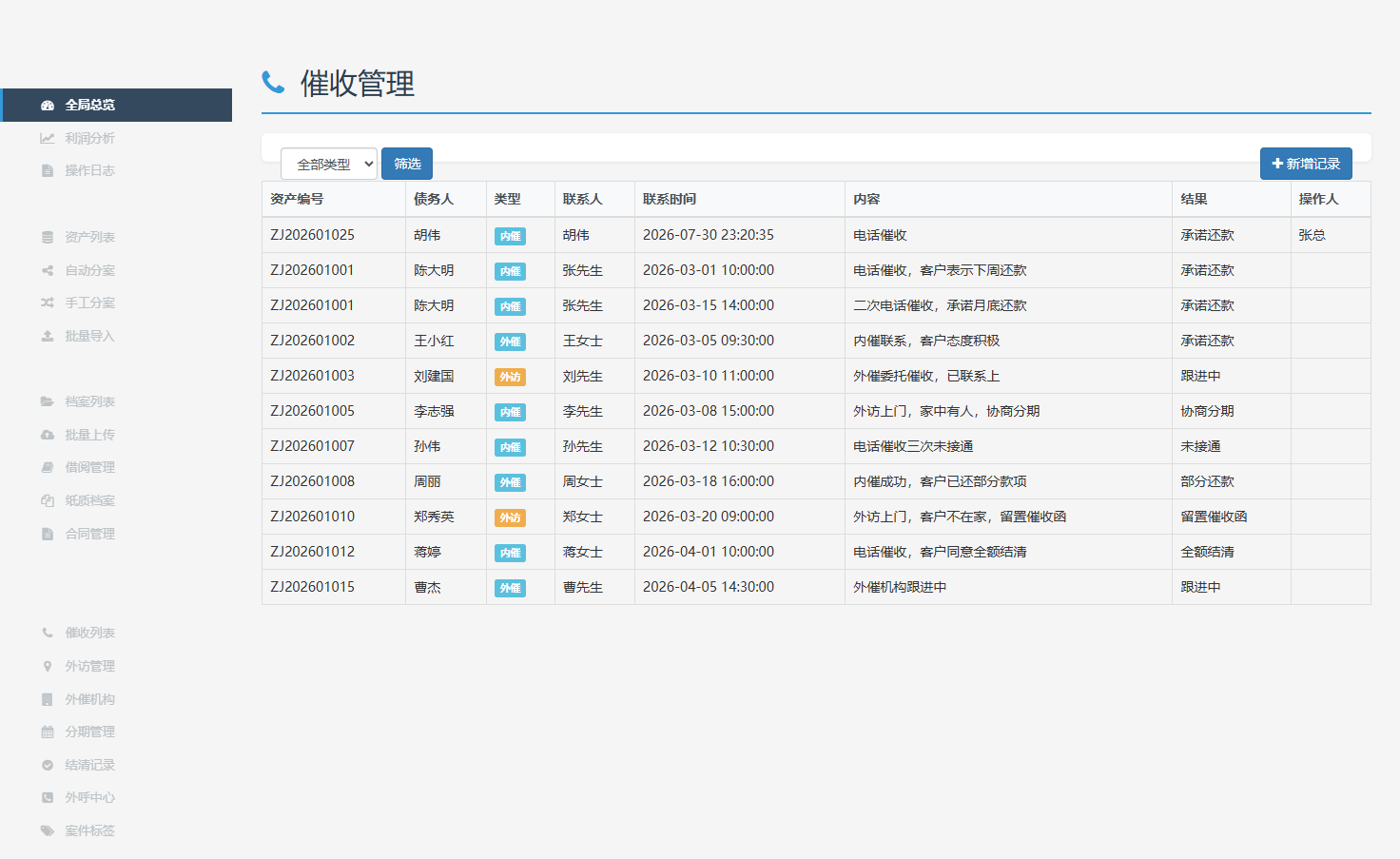Click the 外催 badge in 王小红 row

[x=510, y=342]
